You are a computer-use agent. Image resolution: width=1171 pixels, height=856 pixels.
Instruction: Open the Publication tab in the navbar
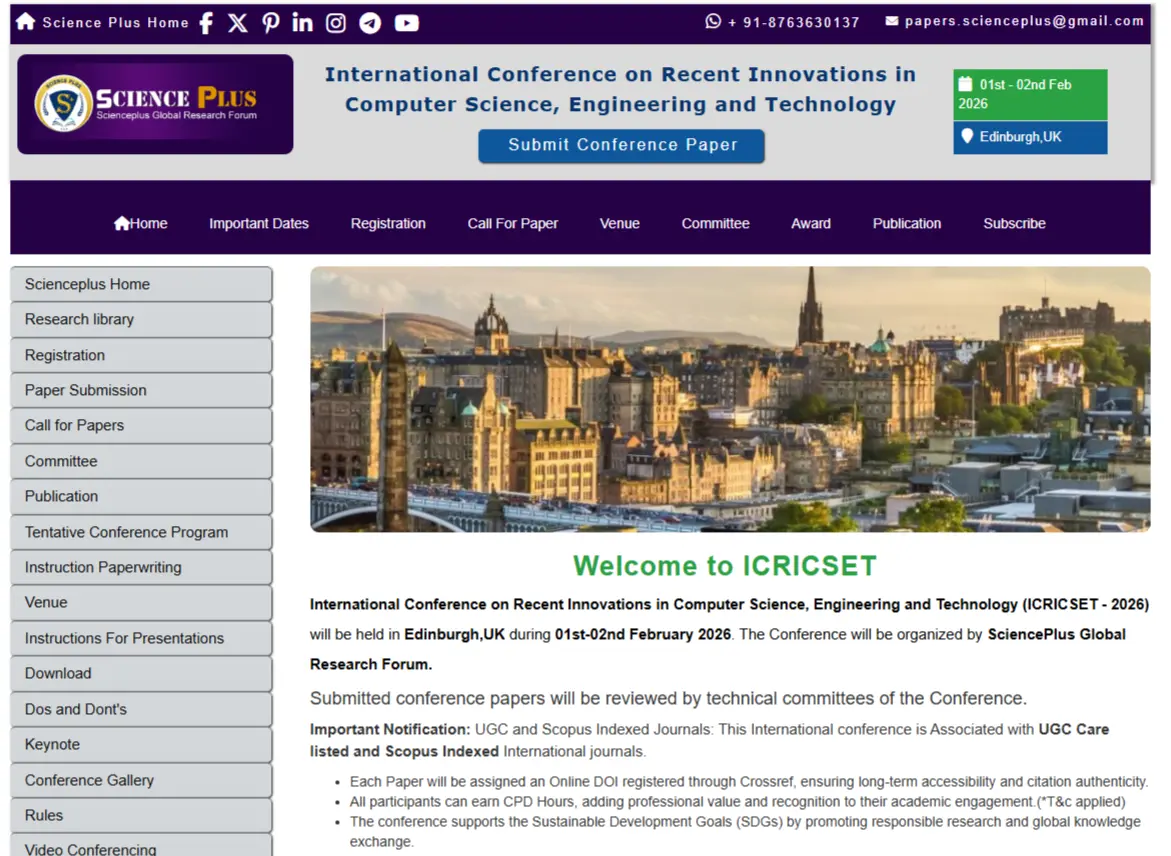(x=906, y=223)
